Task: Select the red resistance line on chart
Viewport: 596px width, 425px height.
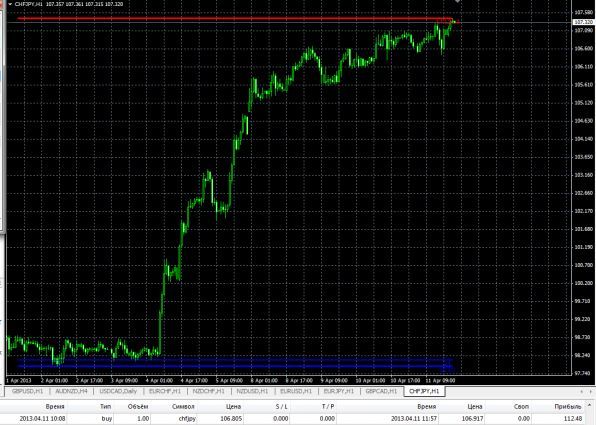Action: [236, 18]
